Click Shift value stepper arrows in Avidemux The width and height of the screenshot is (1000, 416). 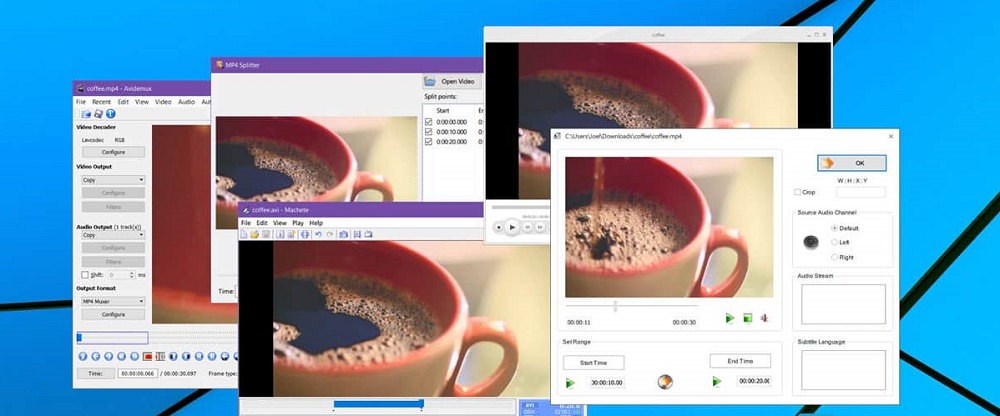[x=131, y=275]
